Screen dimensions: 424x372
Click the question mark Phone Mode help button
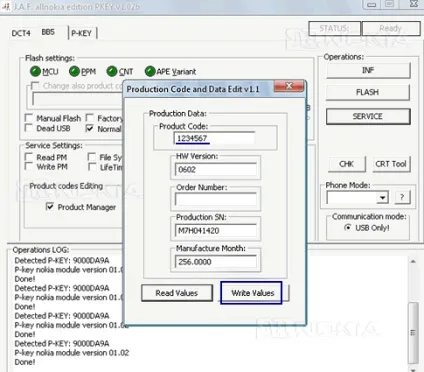tap(402, 198)
